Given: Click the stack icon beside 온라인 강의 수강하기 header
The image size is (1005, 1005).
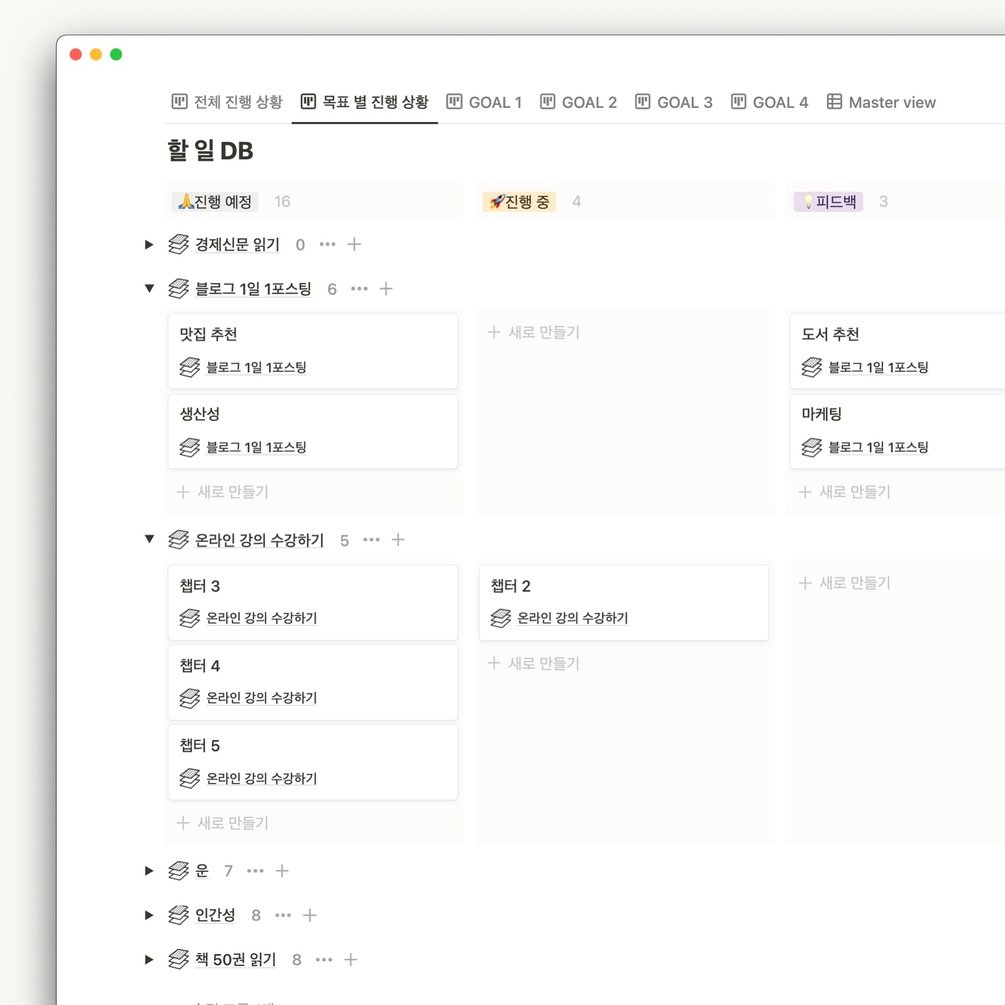Looking at the screenshot, I should pos(179,540).
